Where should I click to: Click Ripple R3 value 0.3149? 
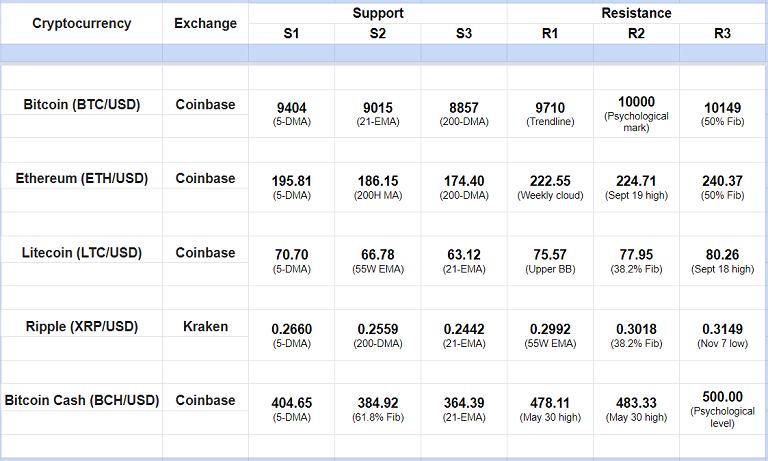(x=722, y=328)
